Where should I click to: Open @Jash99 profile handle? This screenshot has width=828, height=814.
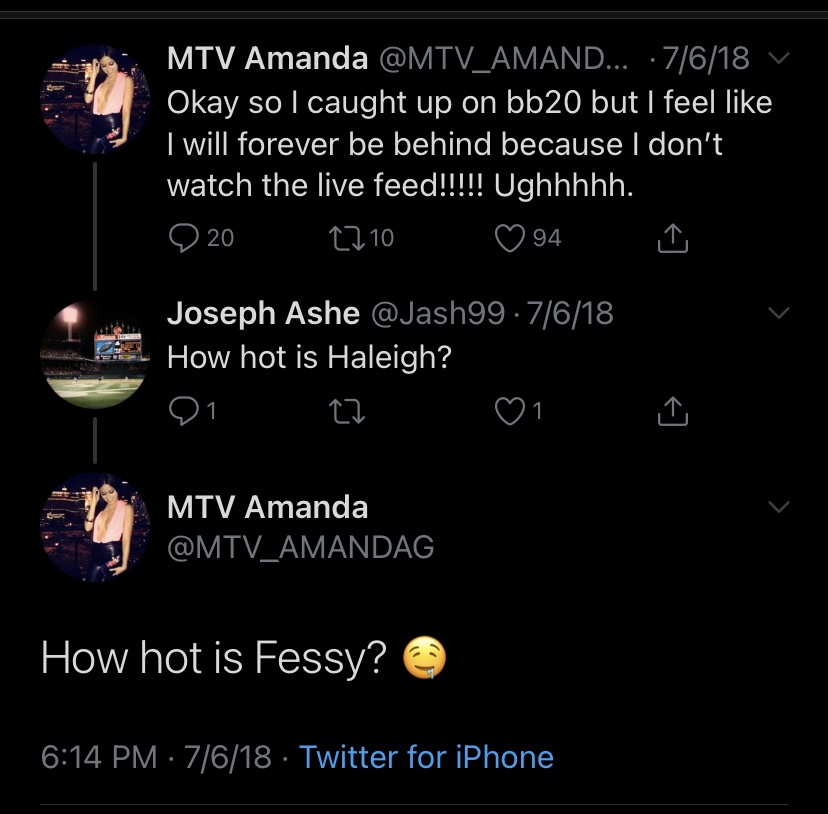438,313
